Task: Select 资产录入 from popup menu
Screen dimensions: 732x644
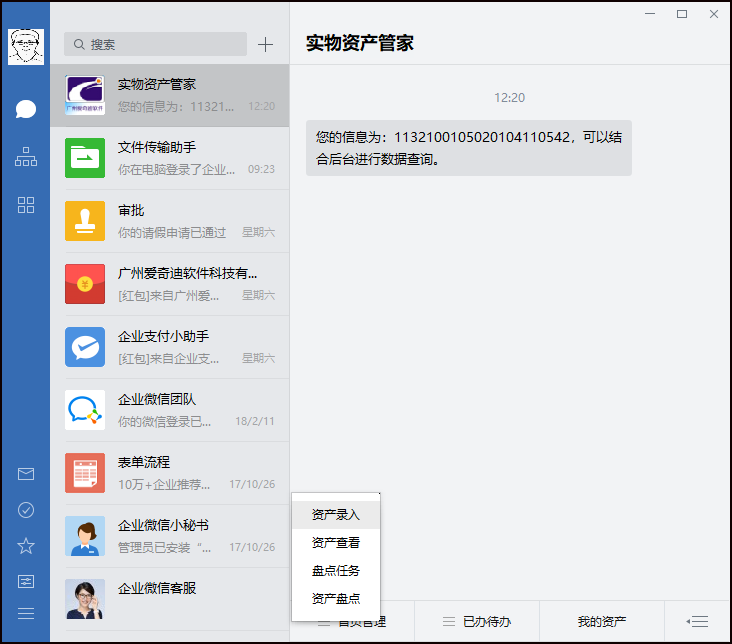Action: (x=336, y=515)
